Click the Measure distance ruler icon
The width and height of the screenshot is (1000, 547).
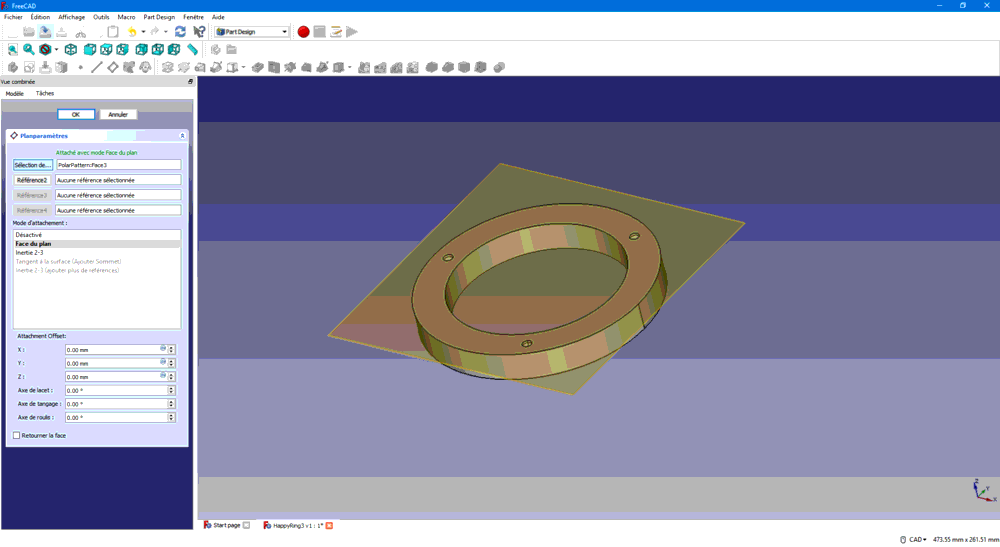[192, 49]
